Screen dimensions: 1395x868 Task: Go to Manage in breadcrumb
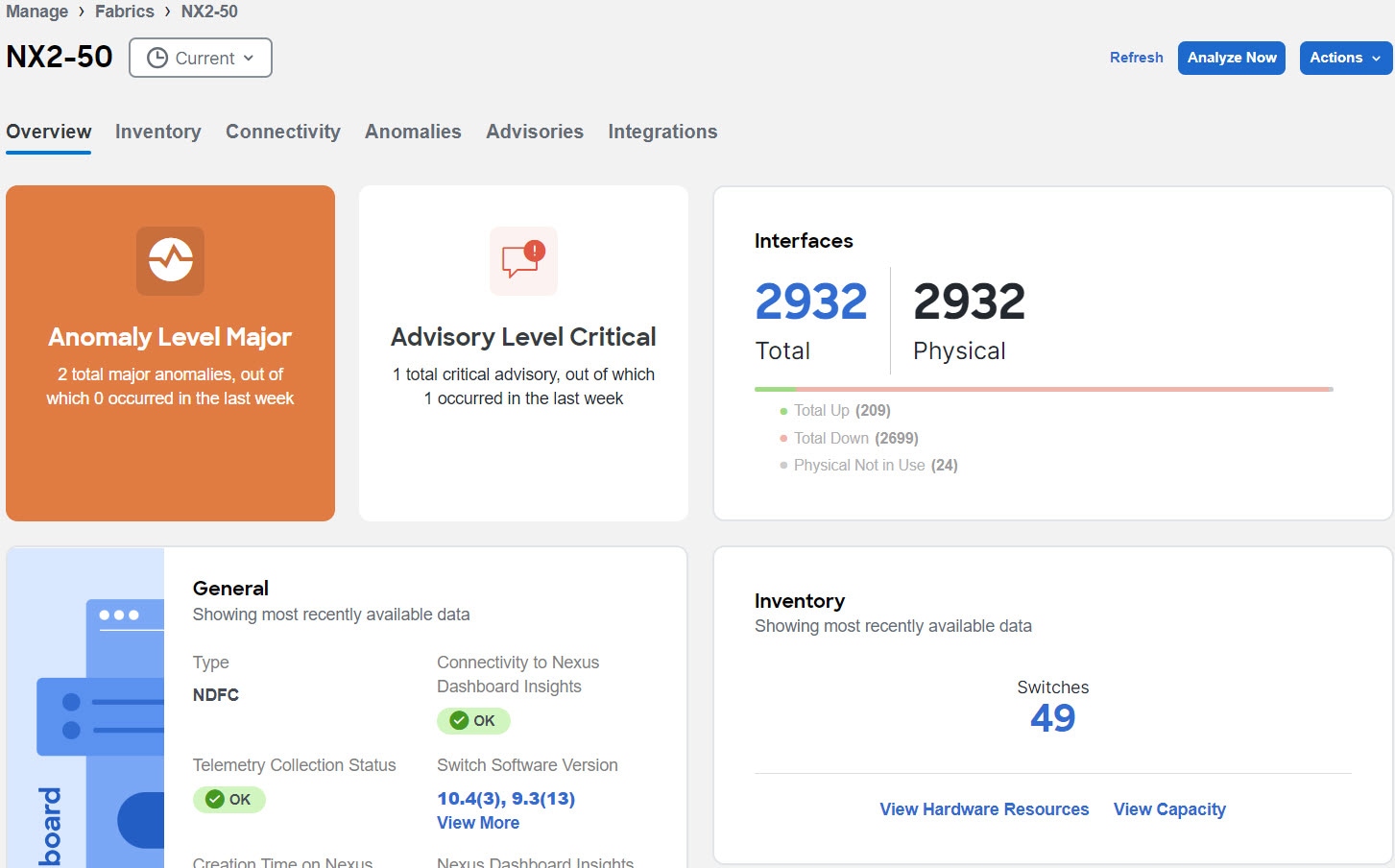point(37,12)
